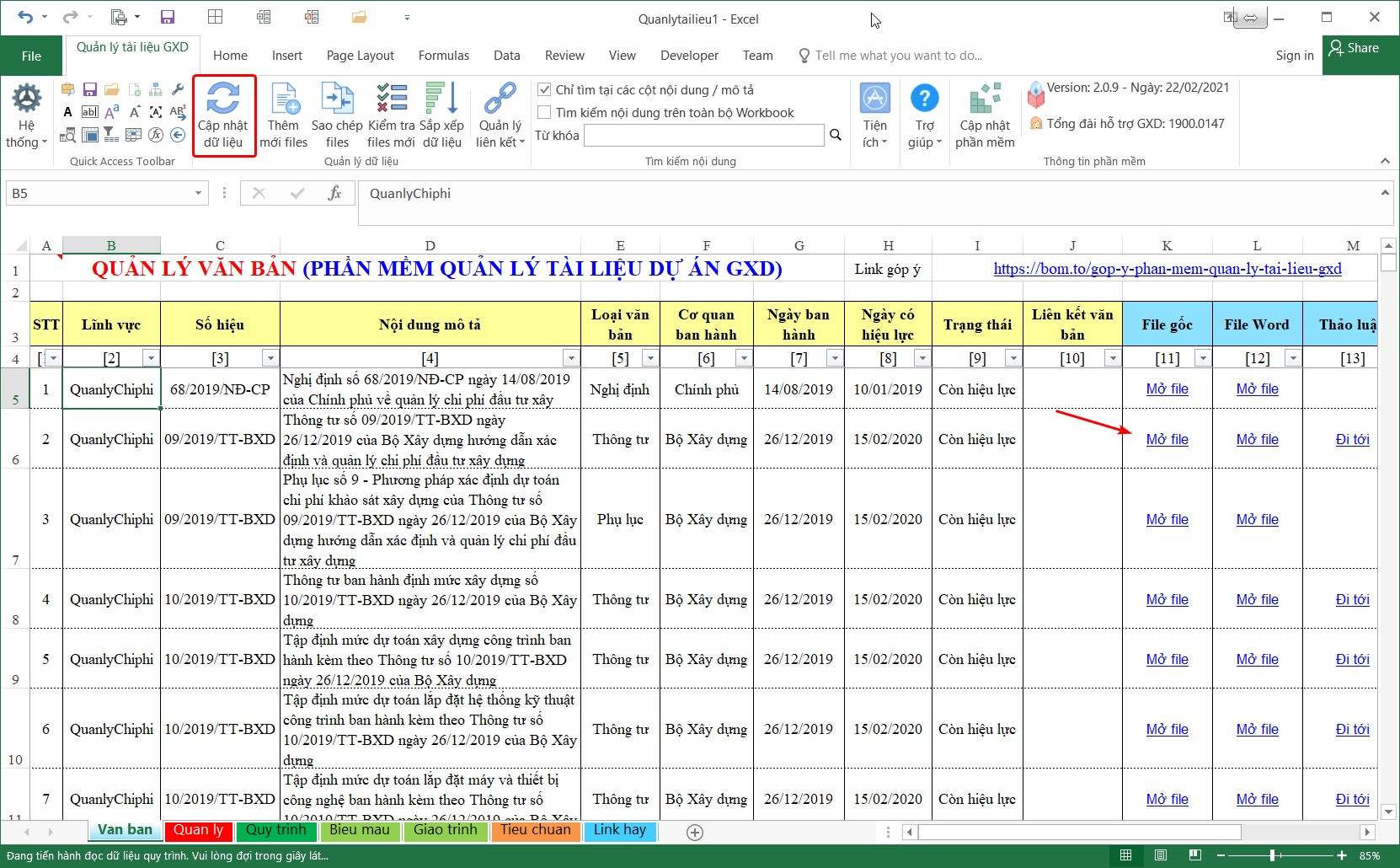The image size is (1400, 868).
Task: Select Sao chép files tool
Action: pyautogui.click(x=337, y=99)
